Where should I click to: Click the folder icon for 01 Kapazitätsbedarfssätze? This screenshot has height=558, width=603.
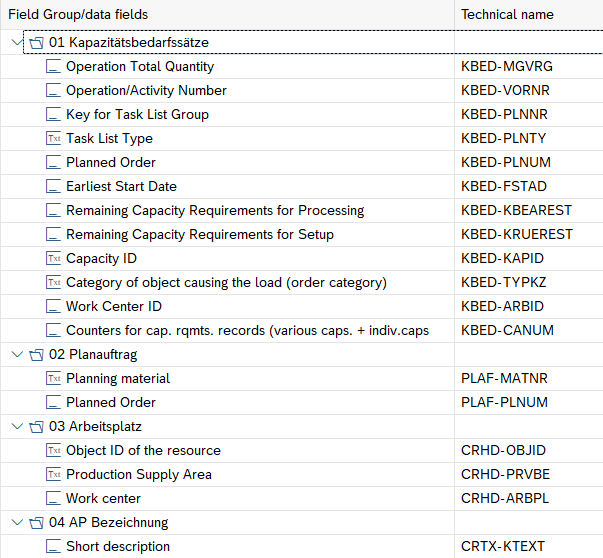(36, 43)
